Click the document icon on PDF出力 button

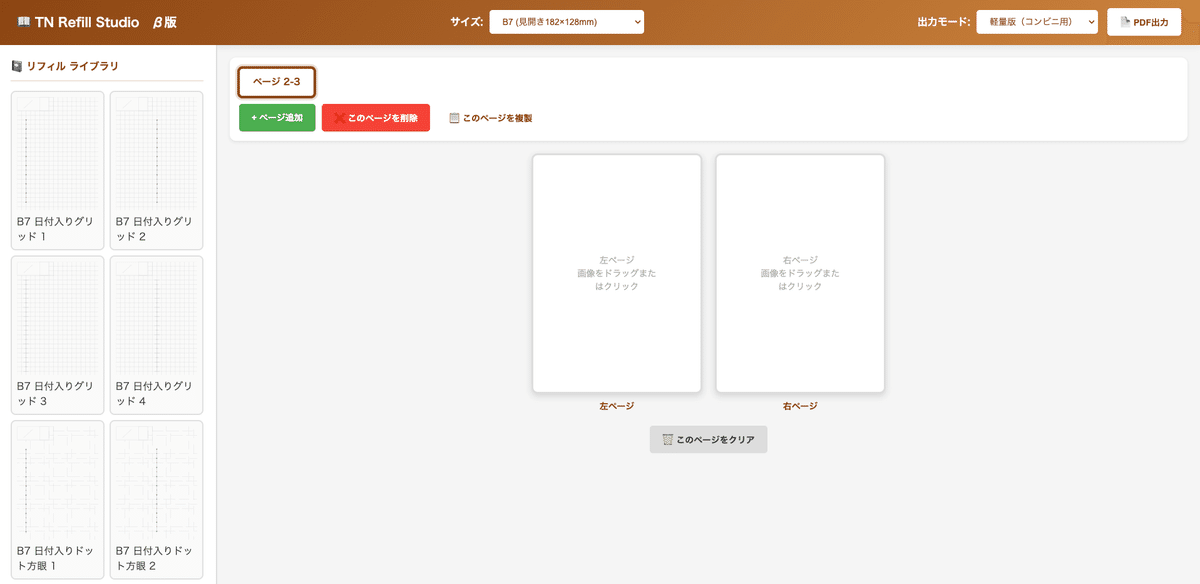1125,22
